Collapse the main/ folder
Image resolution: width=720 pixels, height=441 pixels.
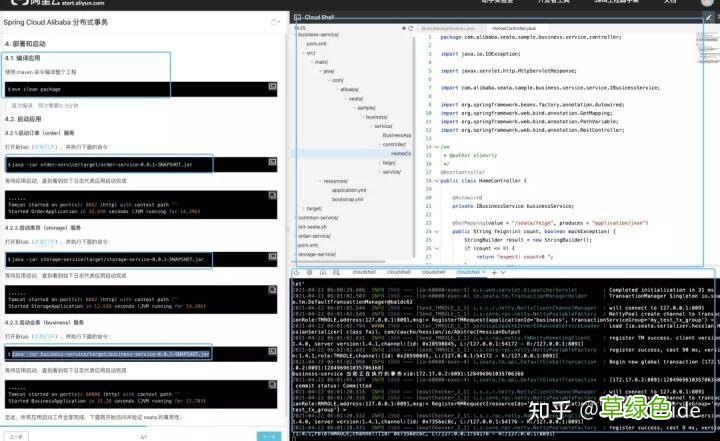pyautogui.click(x=312, y=62)
